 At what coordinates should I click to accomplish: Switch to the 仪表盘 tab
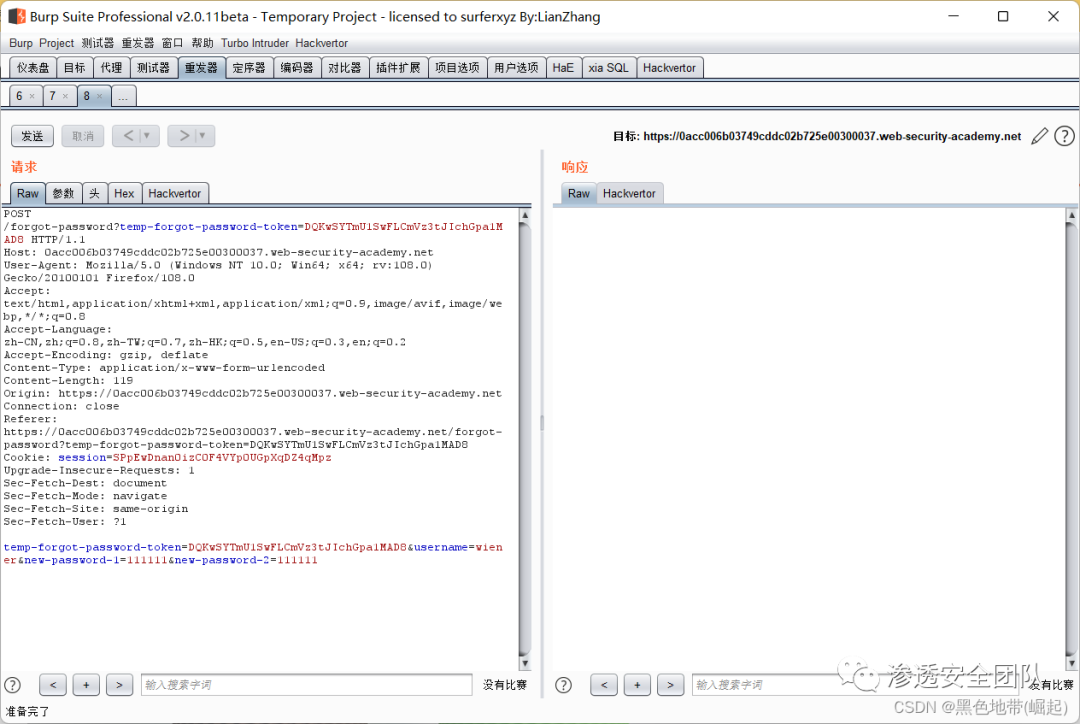pyautogui.click(x=33, y=68)
